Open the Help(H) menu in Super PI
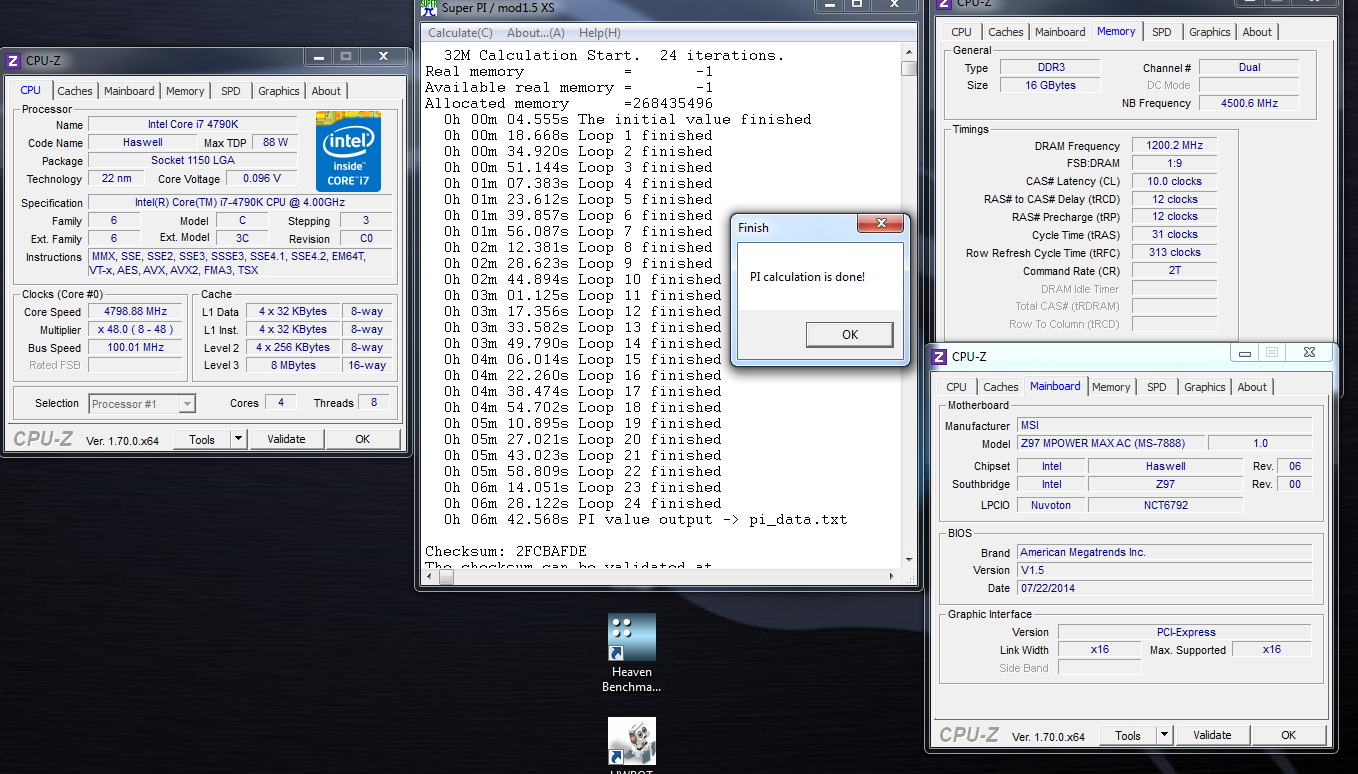Image resolution: width=1358 pixels, height=774 pixels. pyautogui.click(x=600, y=33)
